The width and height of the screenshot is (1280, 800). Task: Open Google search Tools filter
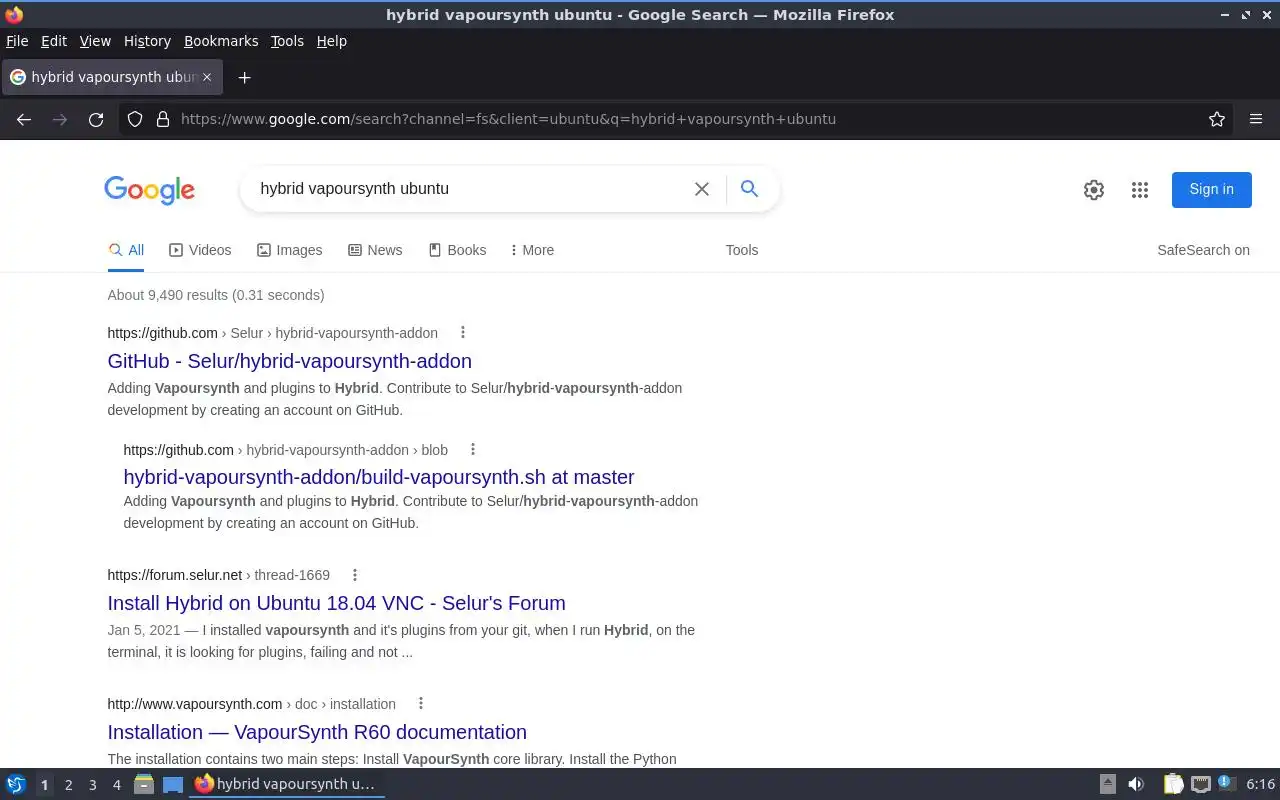pos(742,250)
